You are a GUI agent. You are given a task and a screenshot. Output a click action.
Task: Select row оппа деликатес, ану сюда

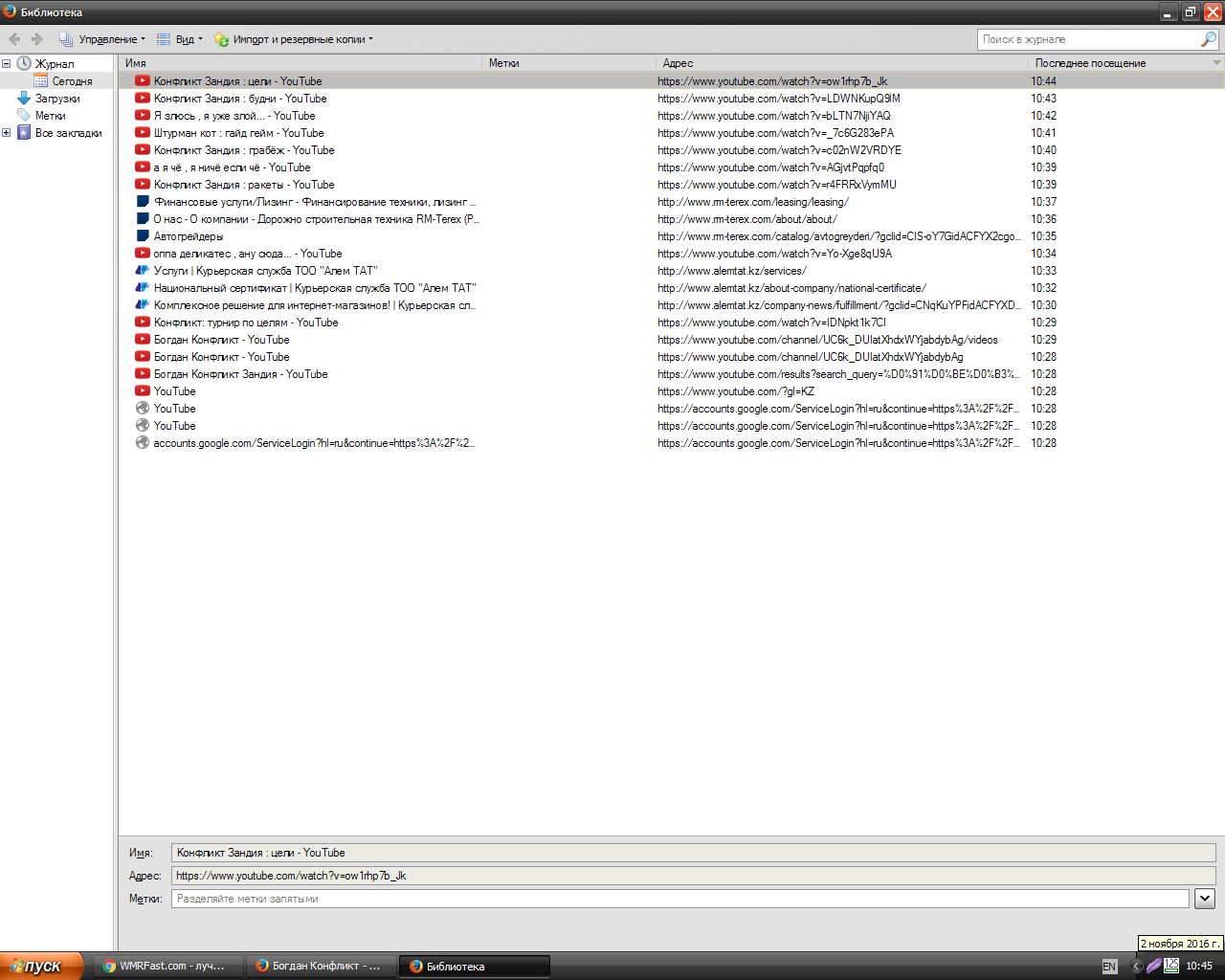pyautogui.click(x=672, y=254)
